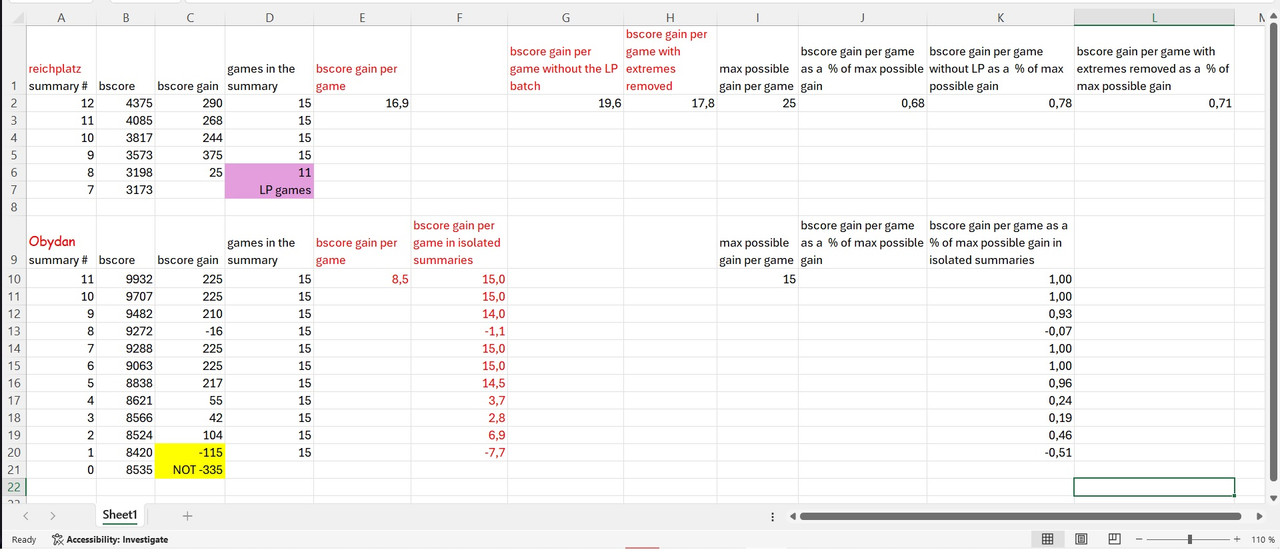Viewport: 1280px width, 552px height.
Task: Zoom out with the minus button
Action: [1138, 539]
